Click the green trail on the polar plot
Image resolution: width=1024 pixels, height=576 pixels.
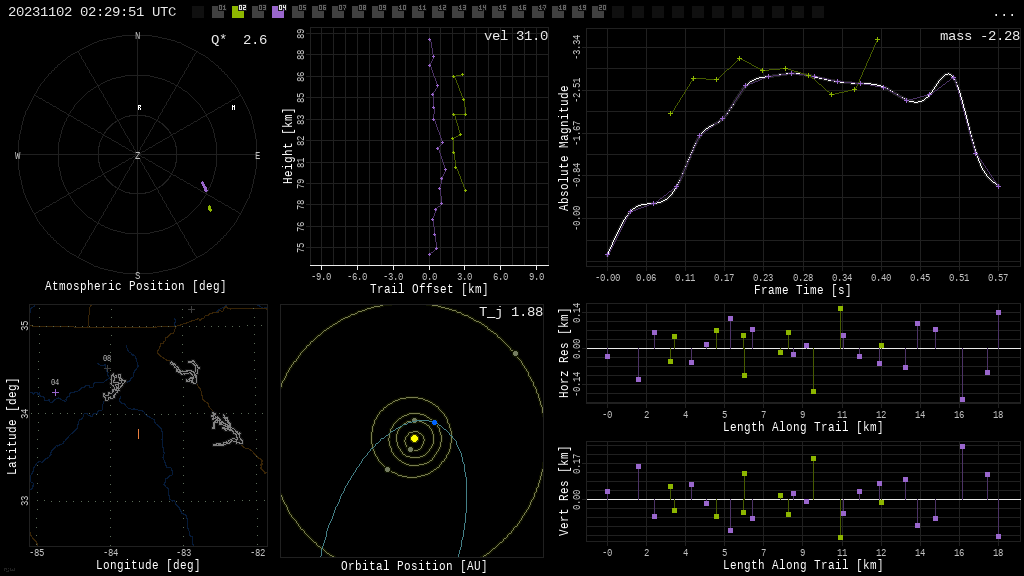210,208
